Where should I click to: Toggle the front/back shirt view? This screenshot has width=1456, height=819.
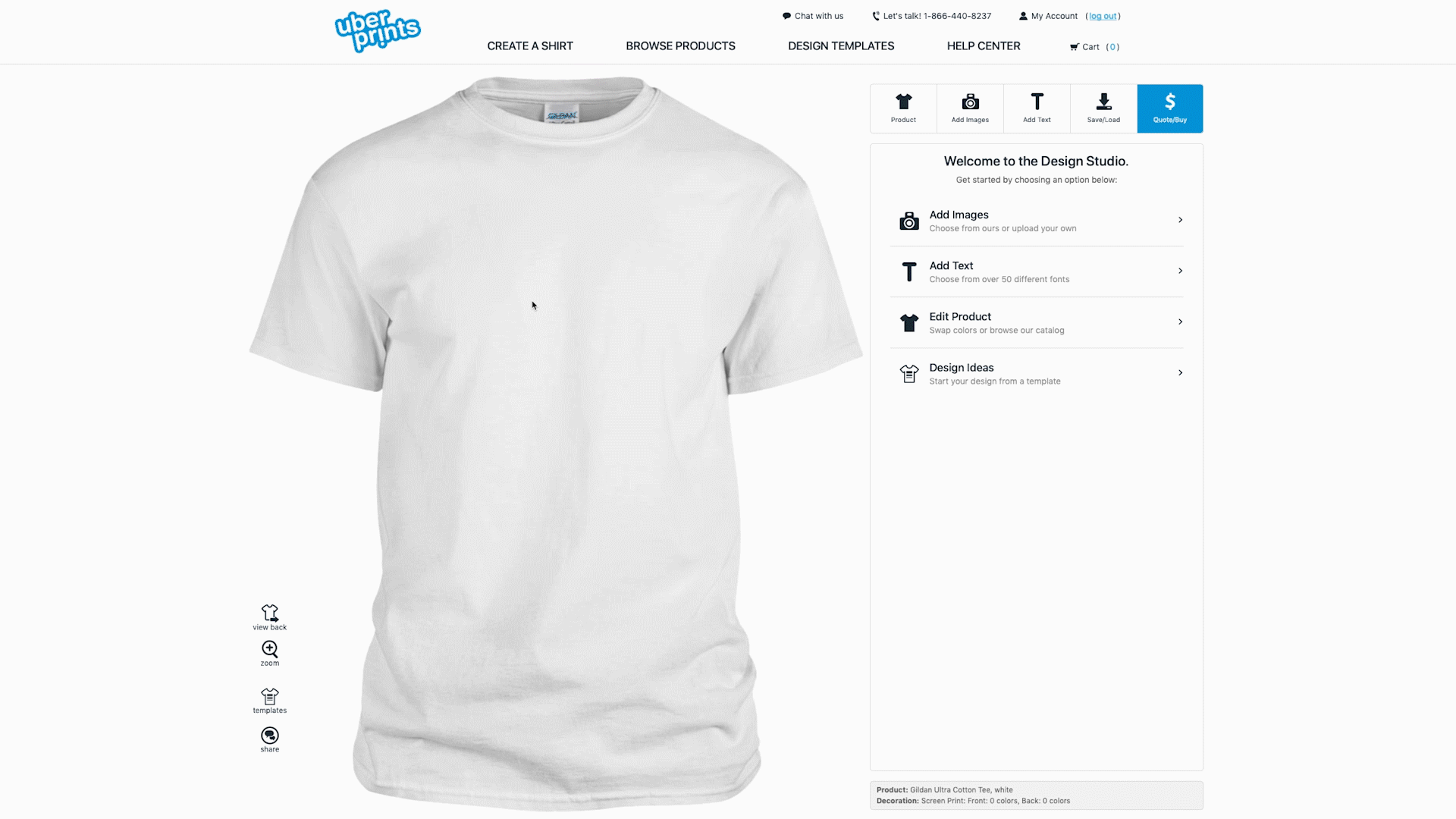coord(269,617)
